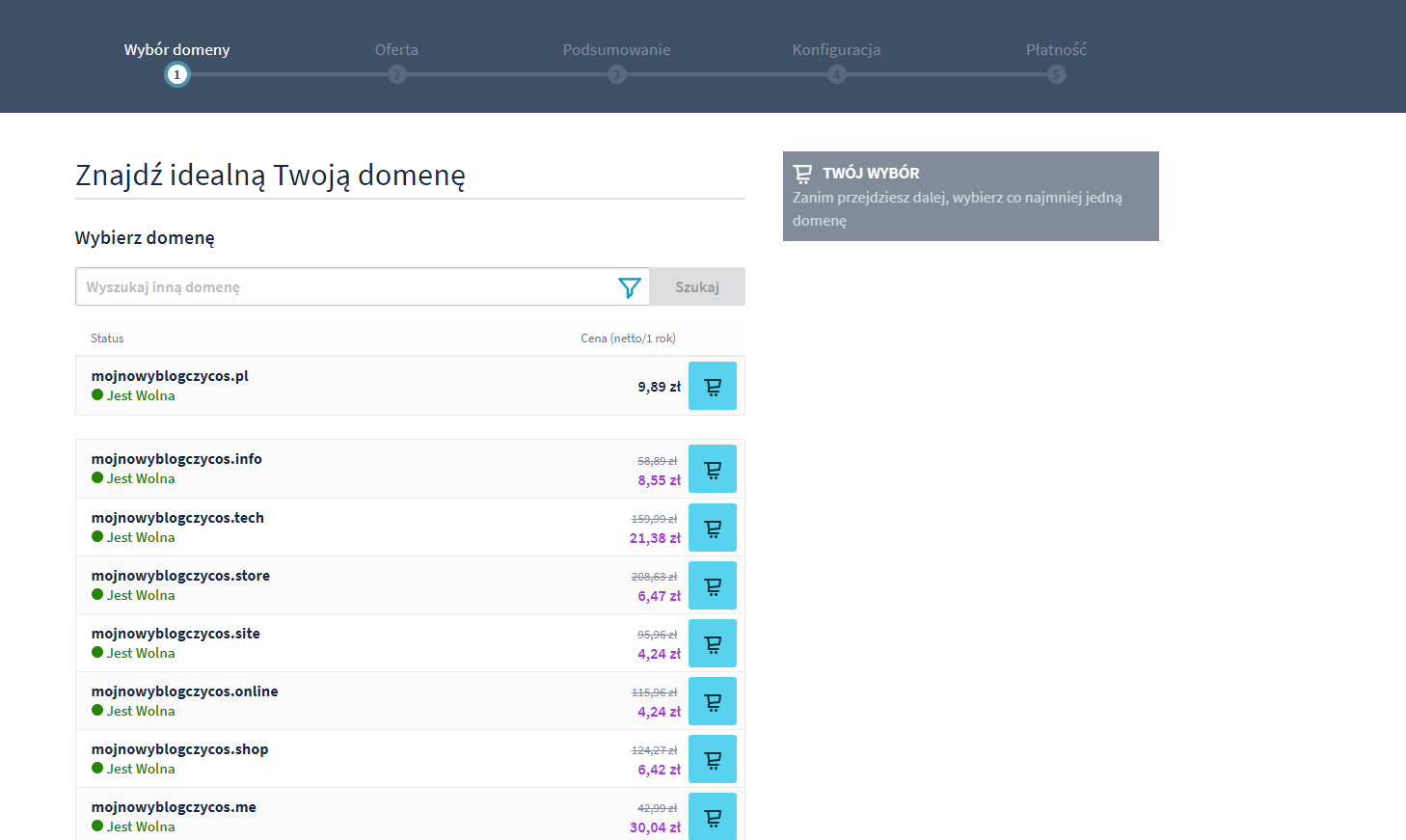Focus the 'Wyszukaj inną domenę' search field
Viewport: 1406px width, 840px height.
click(342, 287)
